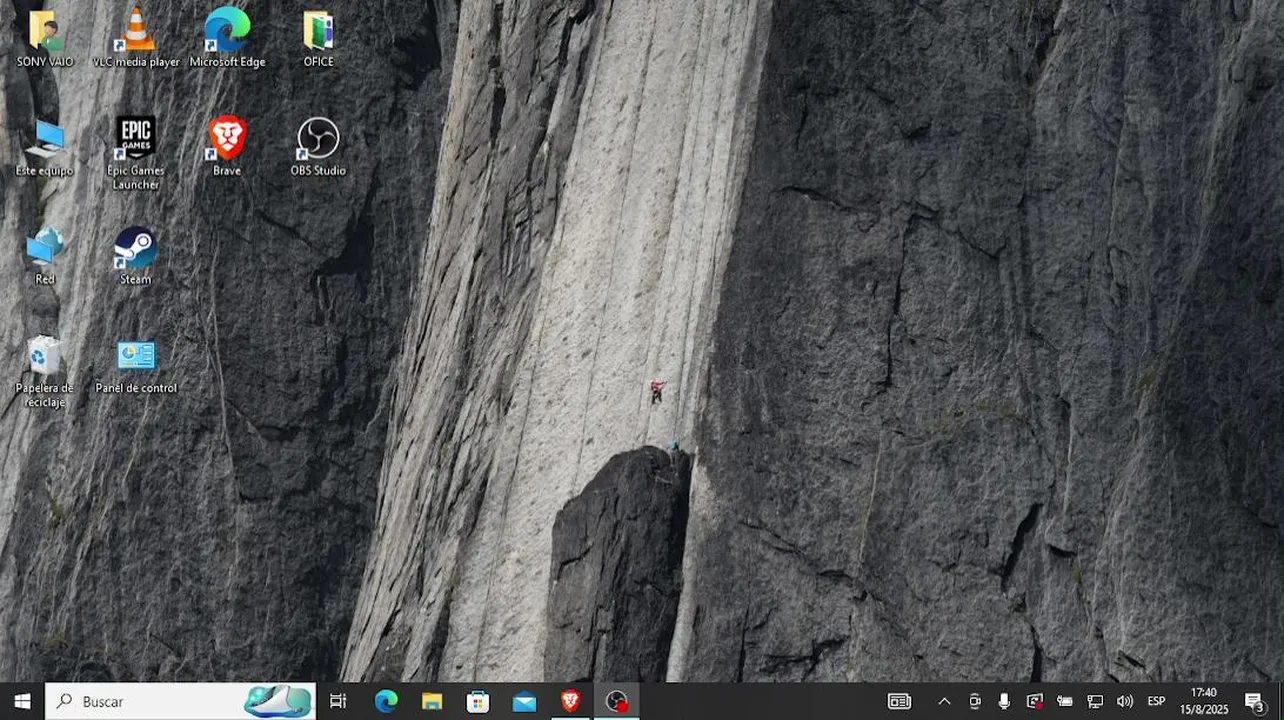Launch Edge from the taskbar
The image size is (1284, 720).
click(386, 701)
